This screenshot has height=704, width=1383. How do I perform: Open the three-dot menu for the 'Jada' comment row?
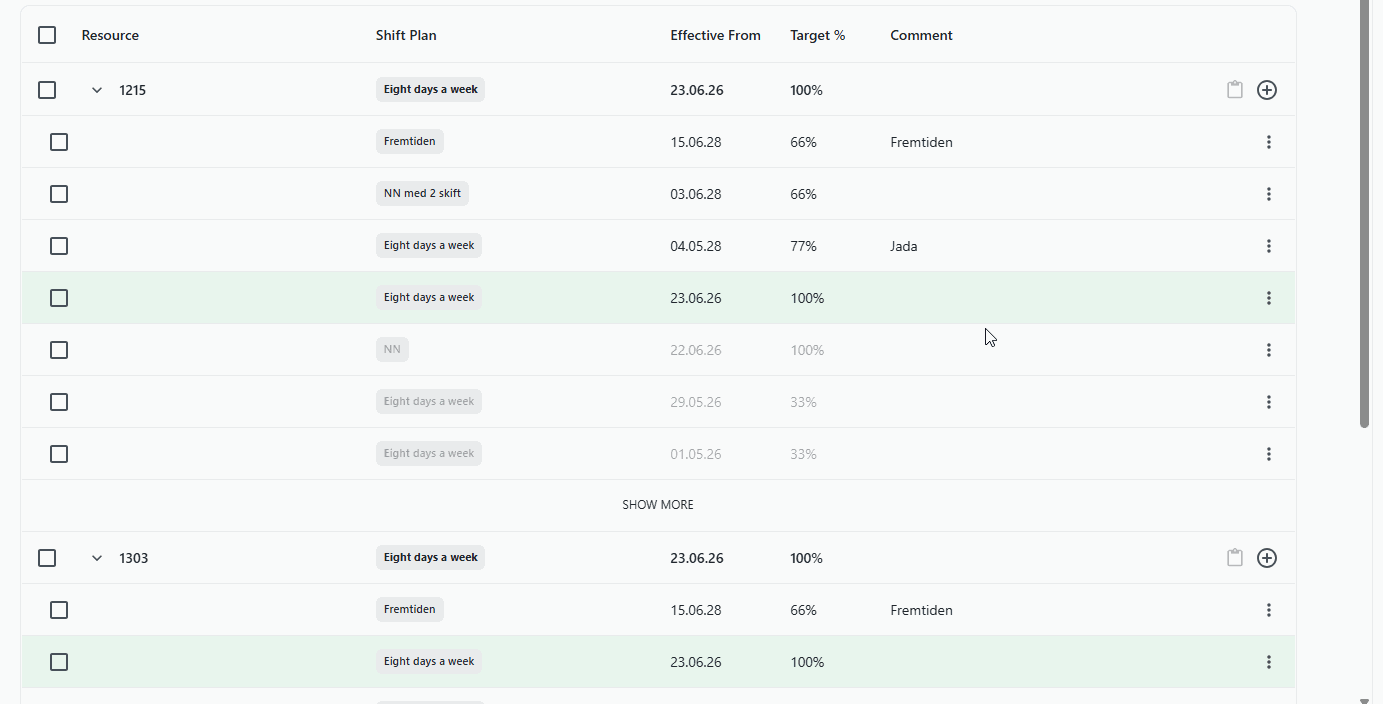1269,246
